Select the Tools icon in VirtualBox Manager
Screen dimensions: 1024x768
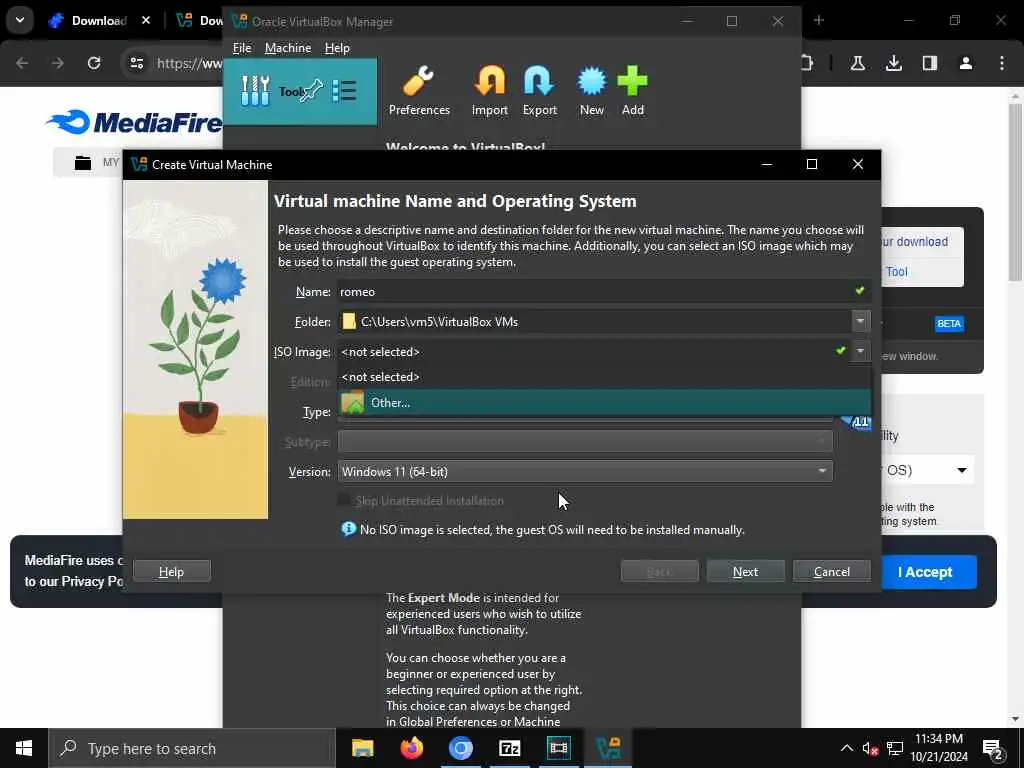click(255, 91)
